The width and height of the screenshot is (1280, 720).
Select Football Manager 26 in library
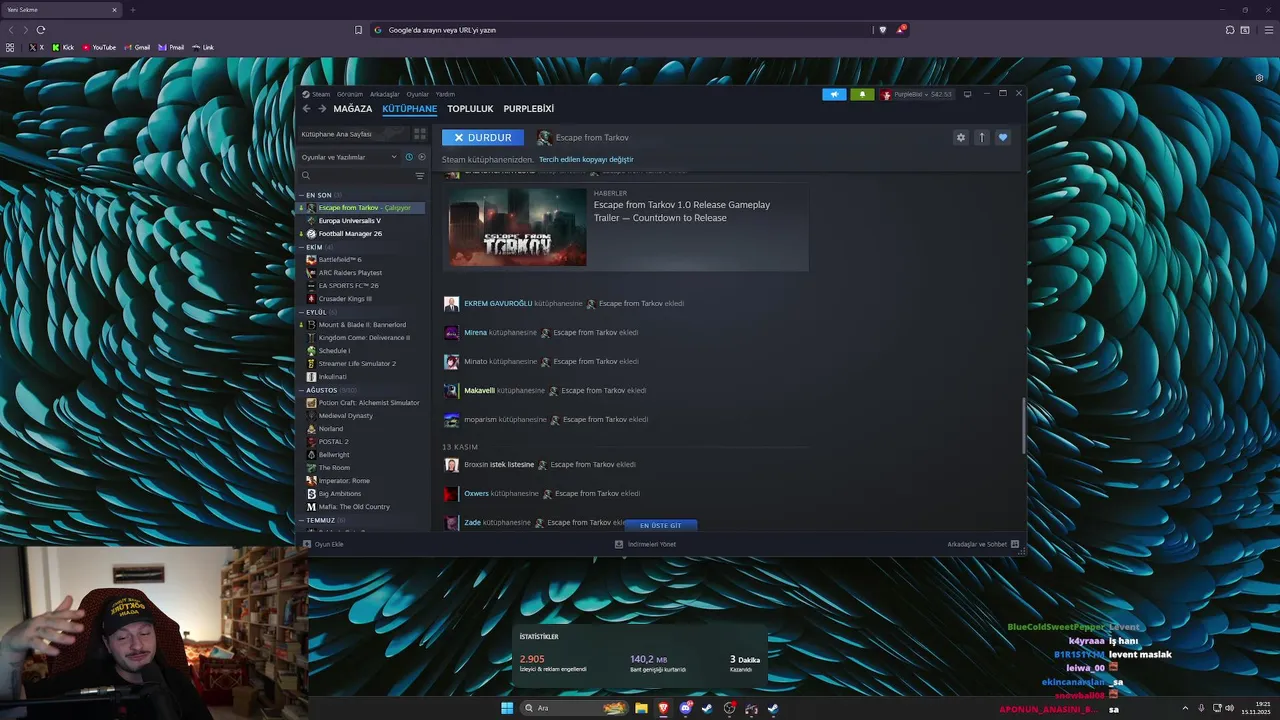pos(350,234)
